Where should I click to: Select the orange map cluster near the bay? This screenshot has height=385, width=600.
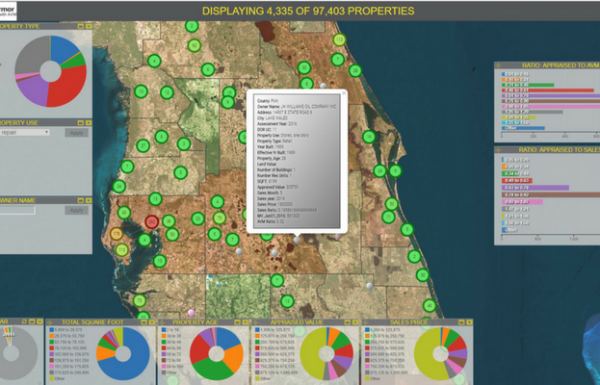click(x=116, y=233)
